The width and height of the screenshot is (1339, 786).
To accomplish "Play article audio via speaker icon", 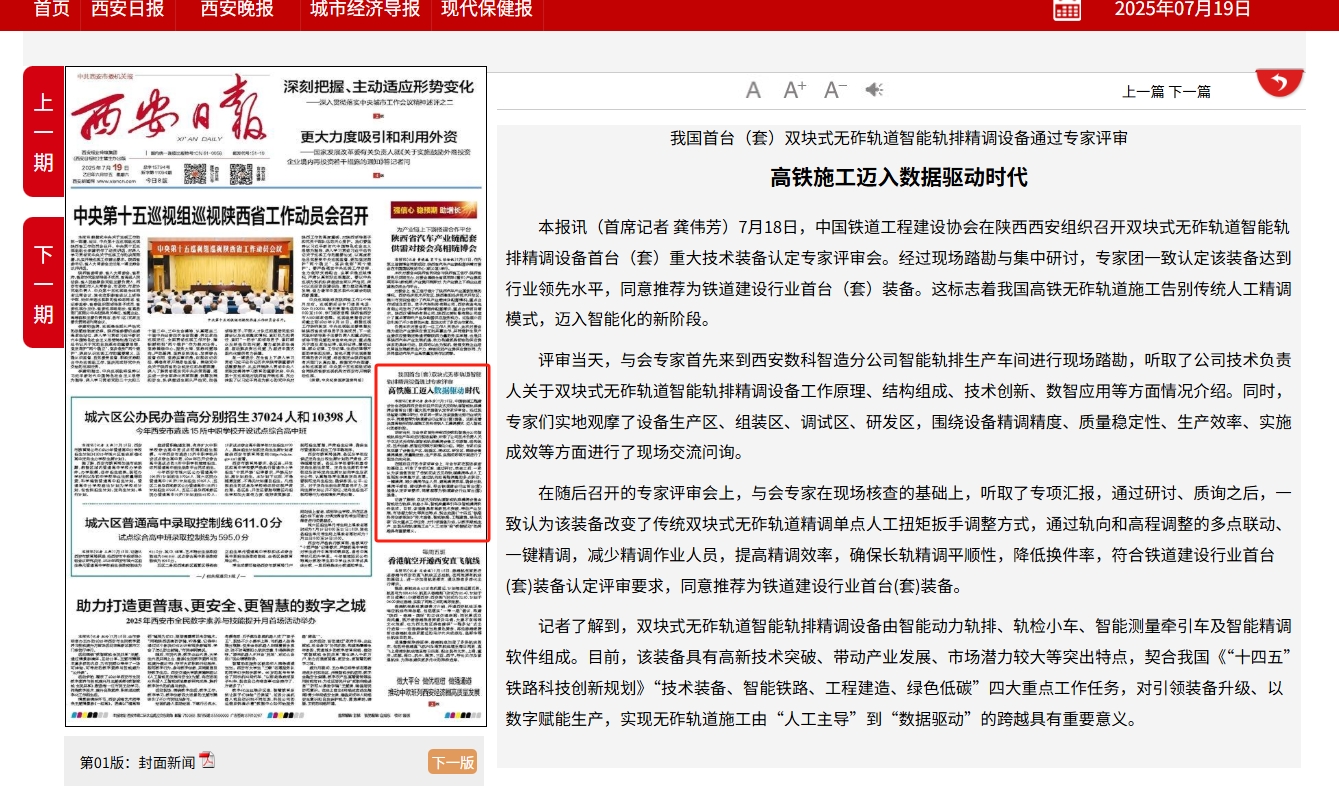I will tap(874, 90).
